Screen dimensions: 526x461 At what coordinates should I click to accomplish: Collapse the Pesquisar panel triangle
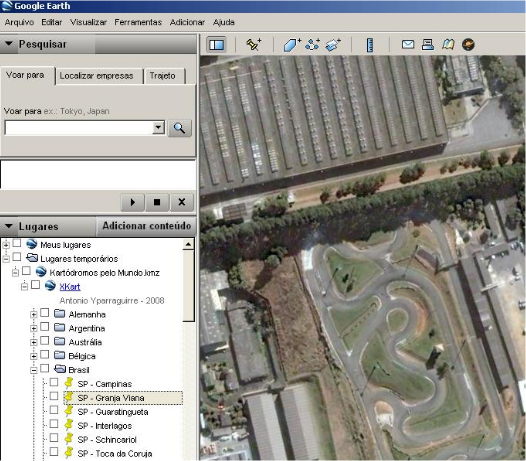(9, 44)
